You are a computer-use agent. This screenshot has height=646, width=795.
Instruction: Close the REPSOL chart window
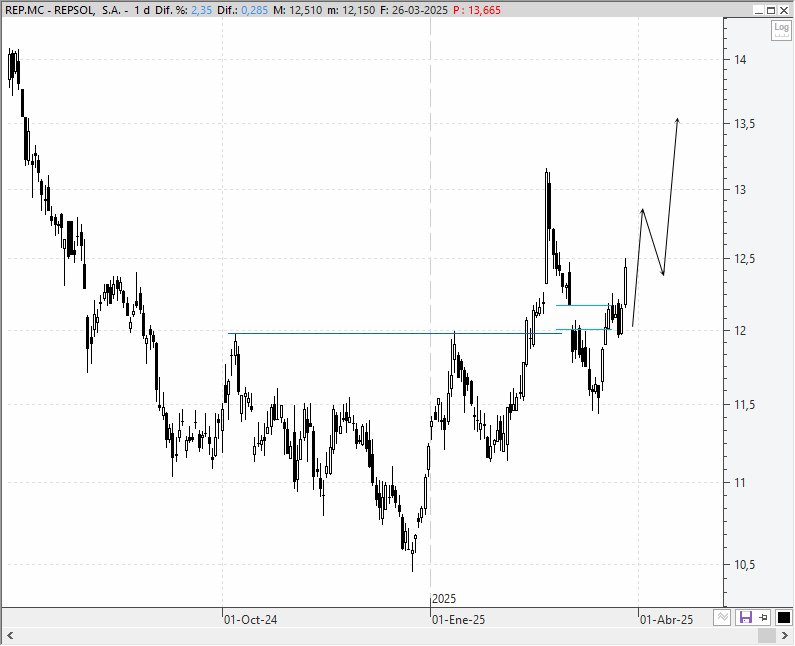[x=783, y=10]
